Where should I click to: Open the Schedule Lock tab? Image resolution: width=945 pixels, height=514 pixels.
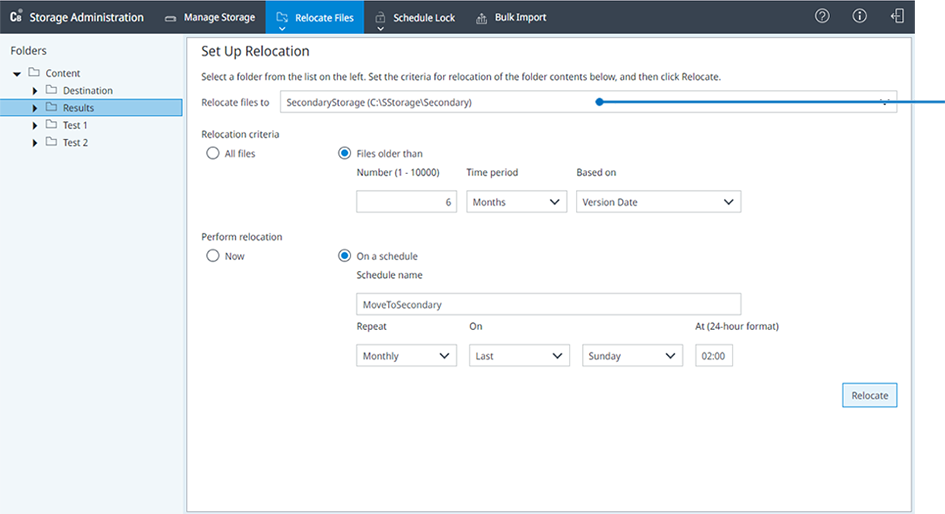point(414,18)
